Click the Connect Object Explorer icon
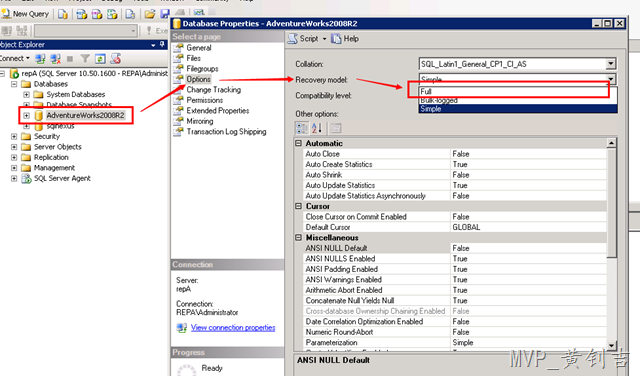Viewport: 640px width, 376px height. click(x=40, y=59)
